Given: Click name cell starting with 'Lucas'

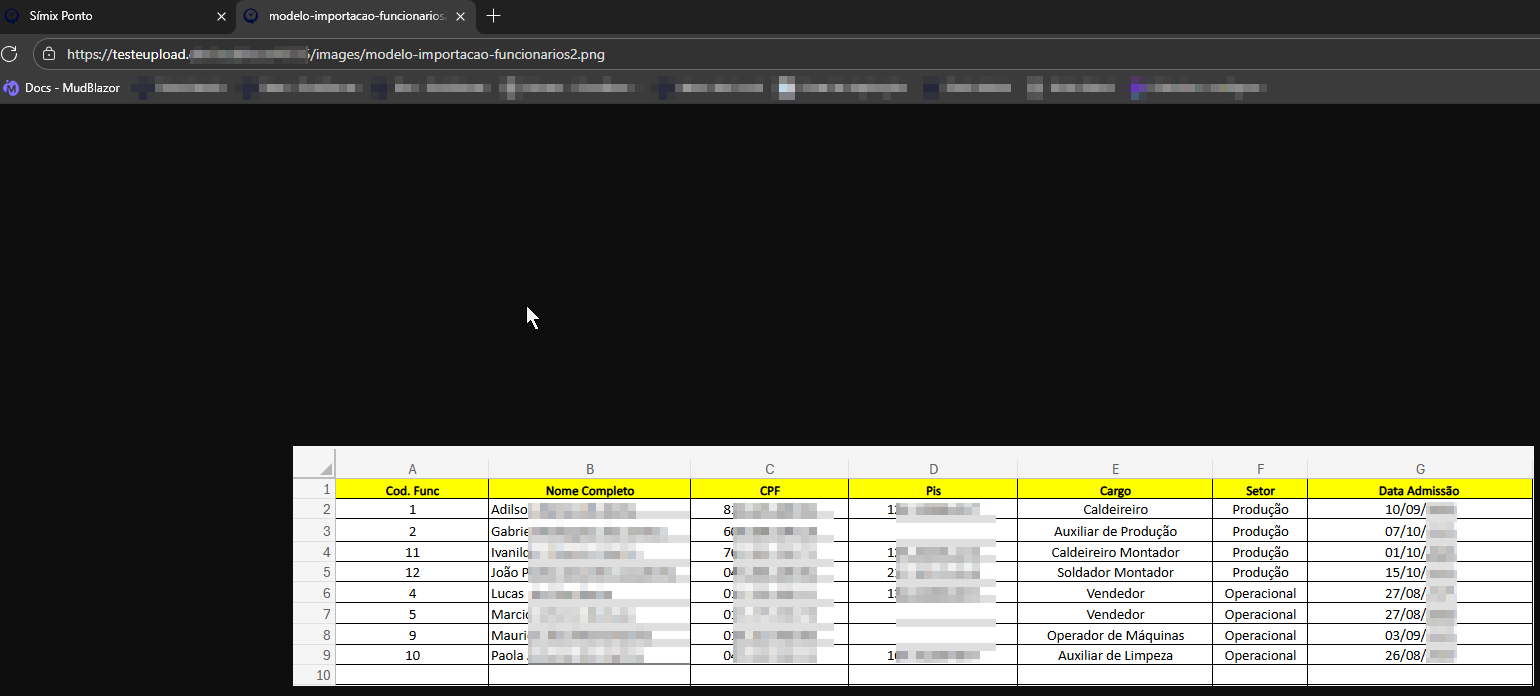Looking at the screenshot, I should (590, 593).
